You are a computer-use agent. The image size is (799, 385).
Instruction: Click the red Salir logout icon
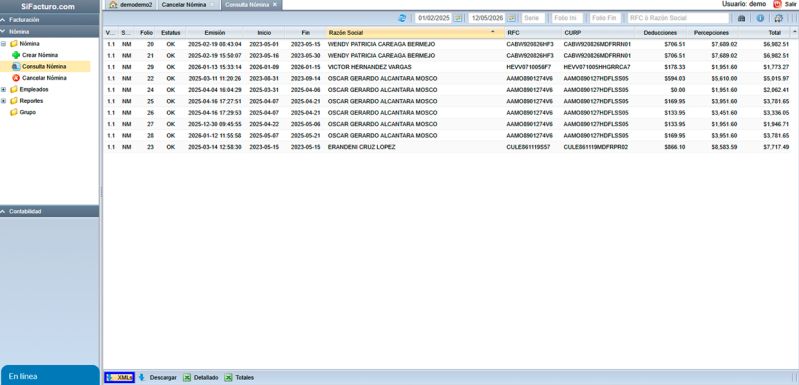point(777,4)
